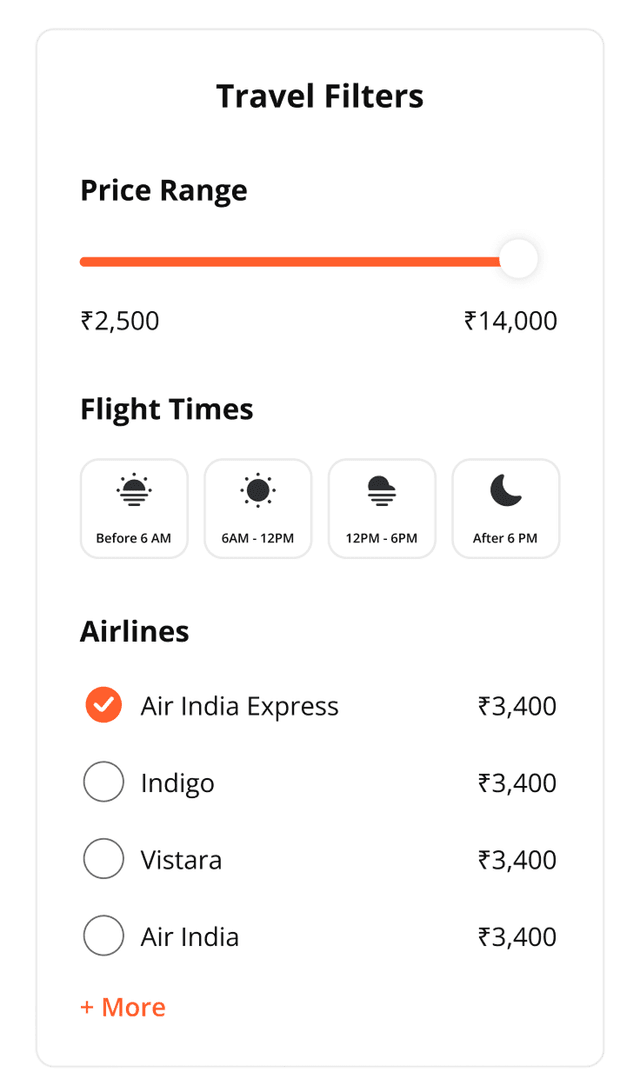The image size is (640, 1078).
Task: Select the sunrise icon for Before 6 AM flights
Action: [x=134, y=490]
